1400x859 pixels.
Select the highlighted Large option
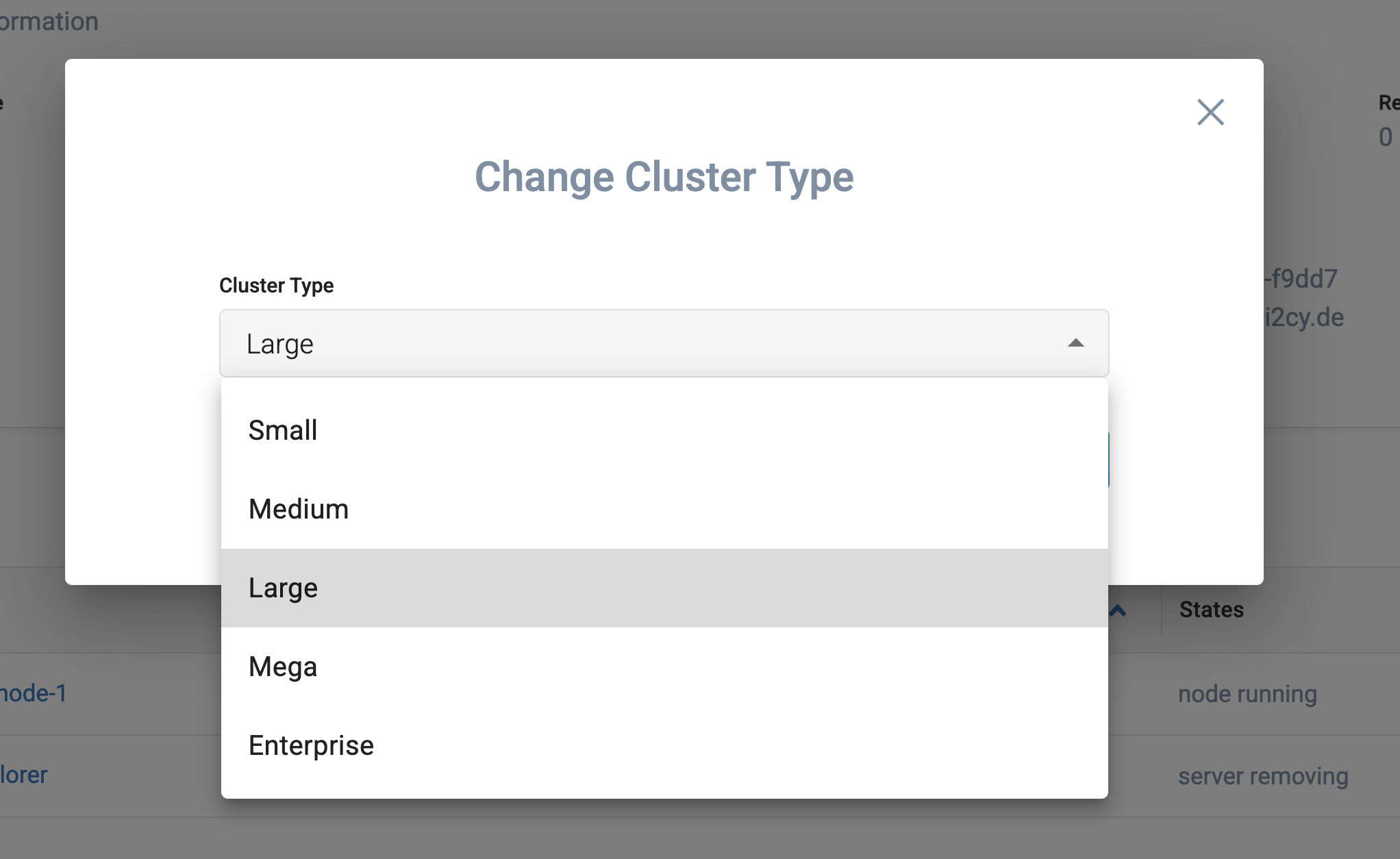click(x=664, y=588)
